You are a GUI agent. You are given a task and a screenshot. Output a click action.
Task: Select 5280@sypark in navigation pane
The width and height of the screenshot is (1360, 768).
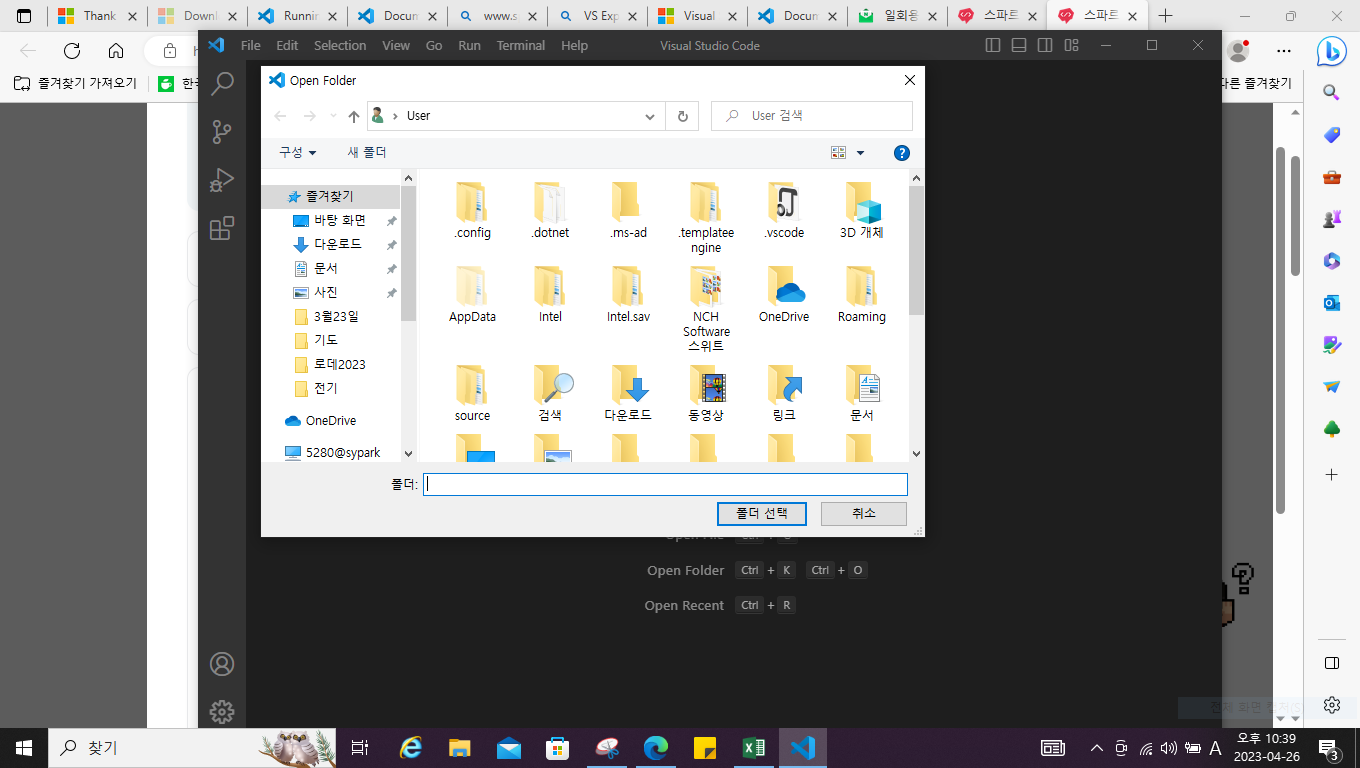(x=343, y=452)
